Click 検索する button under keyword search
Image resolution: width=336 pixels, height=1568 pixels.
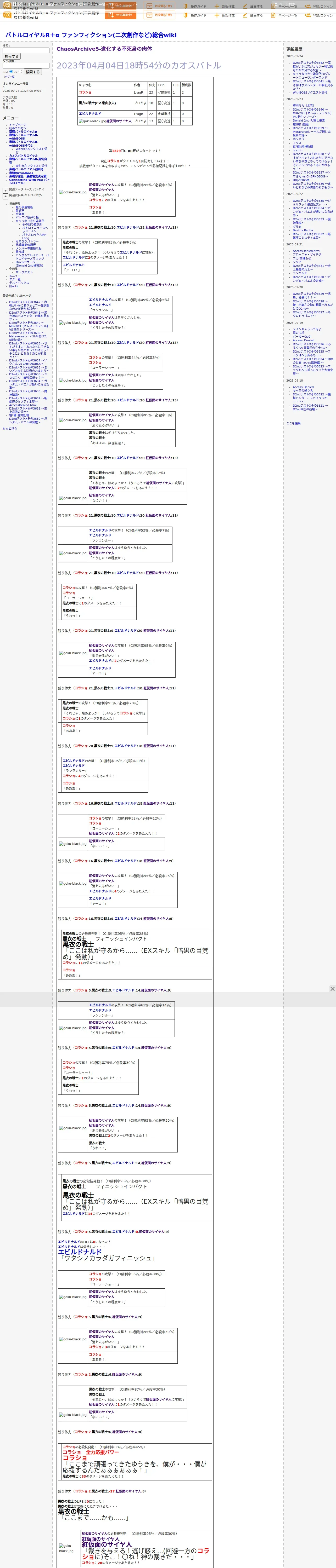pyautogui.click(x=12, y=57)
